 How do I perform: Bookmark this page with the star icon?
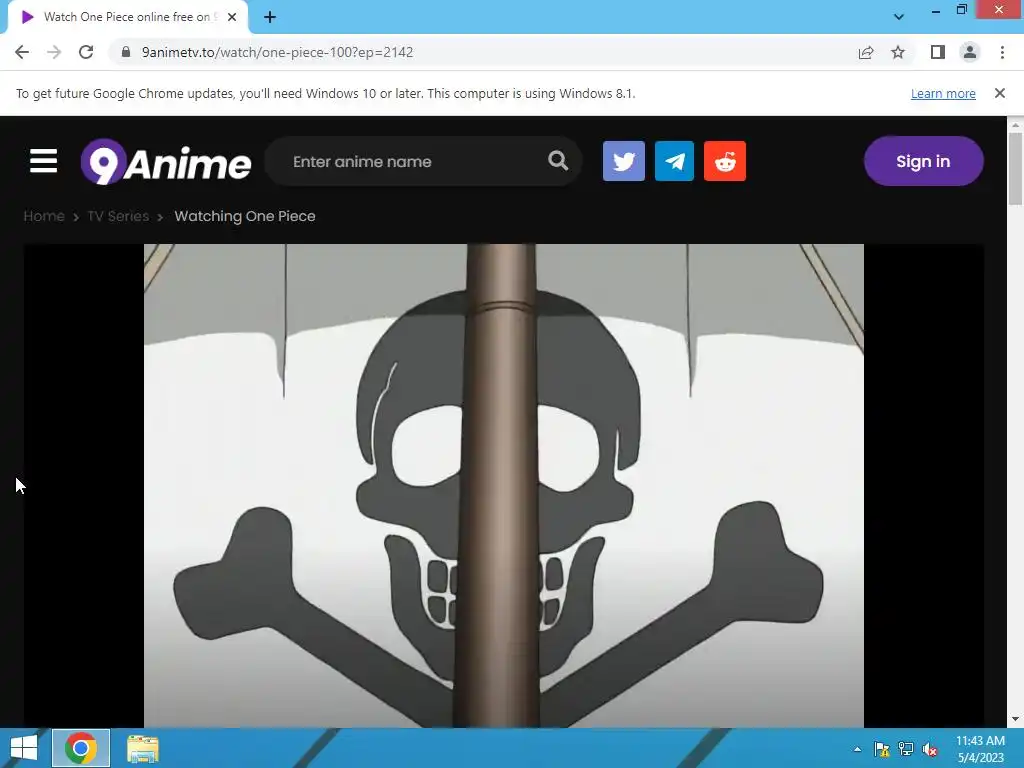898,52
